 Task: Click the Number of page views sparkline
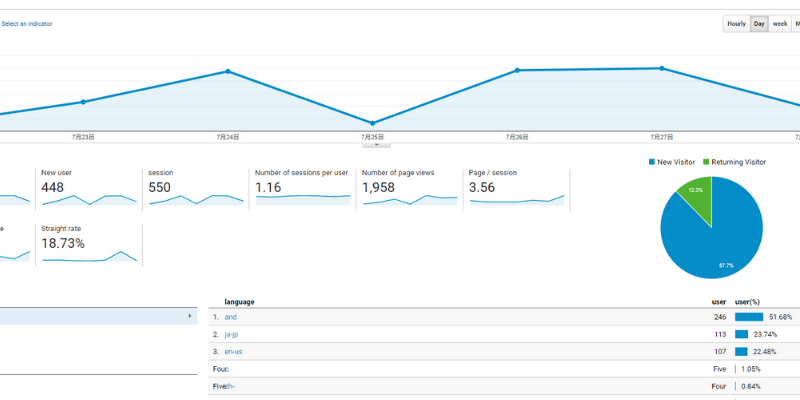coord(409,200)
